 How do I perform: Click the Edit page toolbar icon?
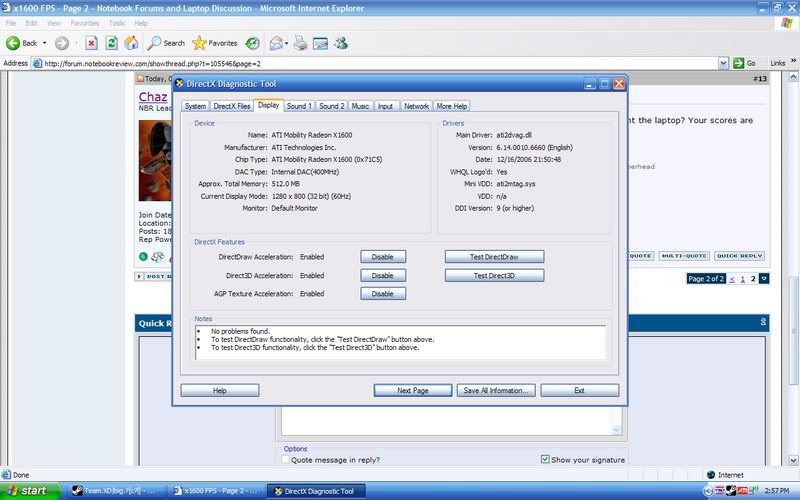point(320,43)
